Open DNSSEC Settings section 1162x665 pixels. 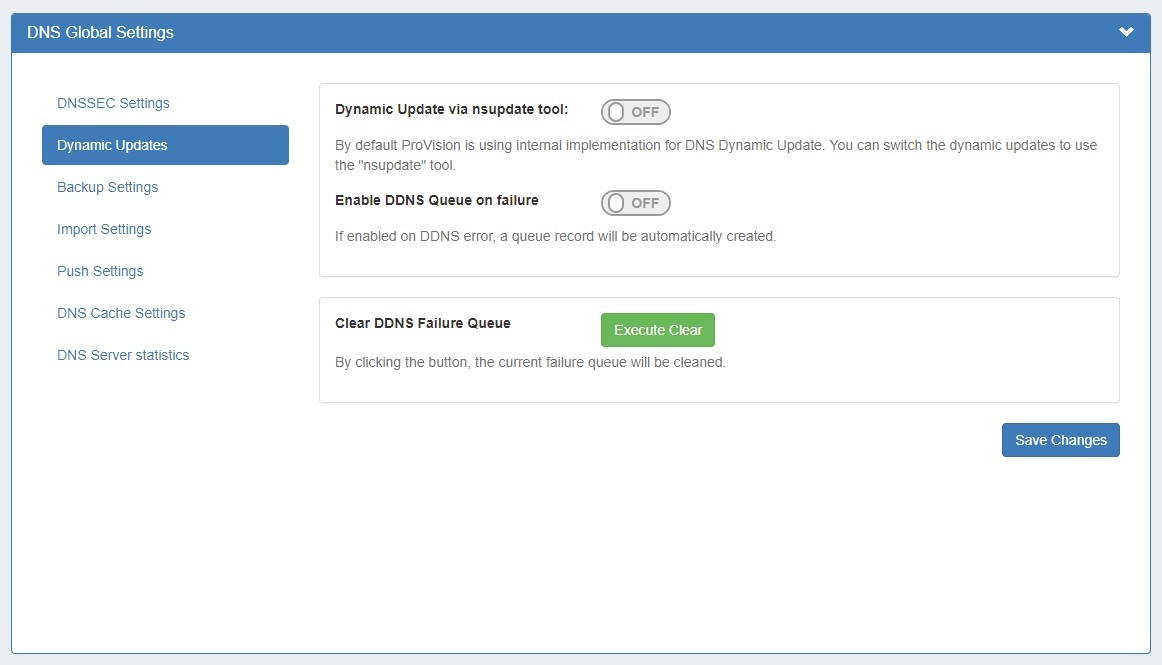pos(113,103)
